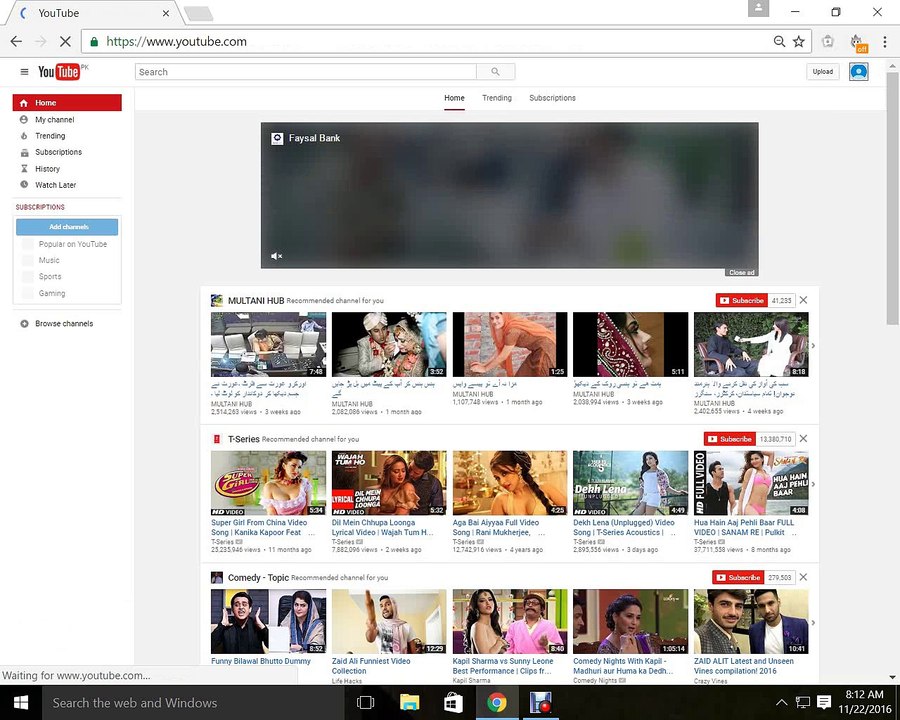This screenshot has width=900, height=720.
Task: Focus the YouTube search field
Action: click(x=305, y=72)
